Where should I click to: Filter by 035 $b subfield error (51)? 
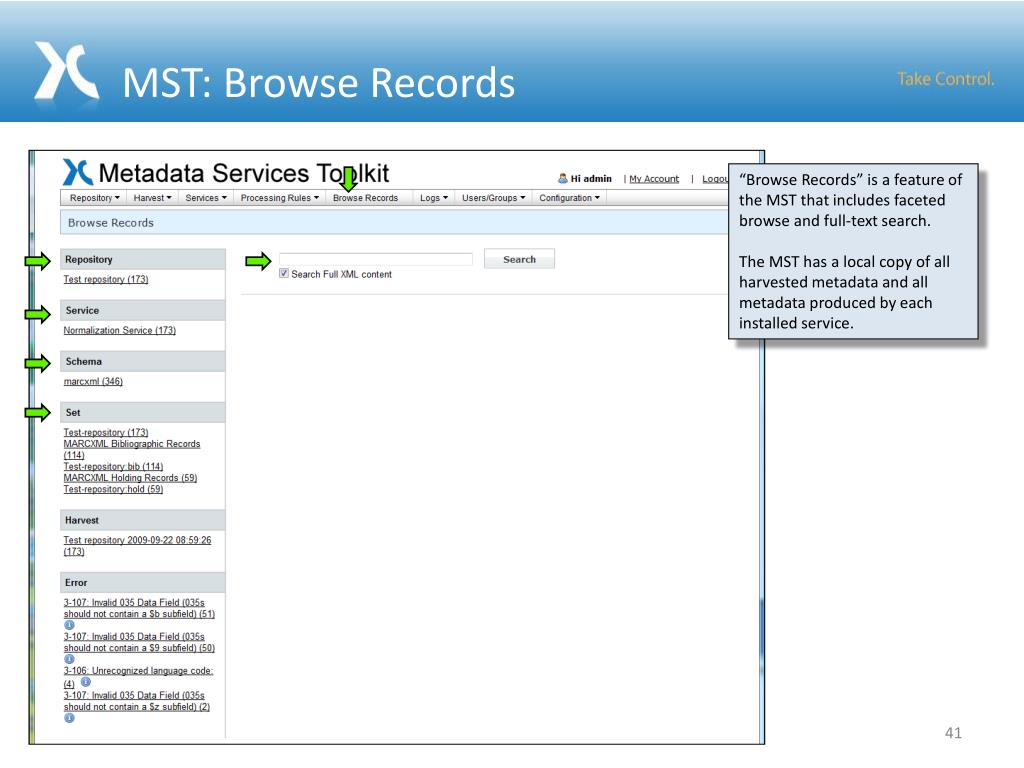click(139, 608)
